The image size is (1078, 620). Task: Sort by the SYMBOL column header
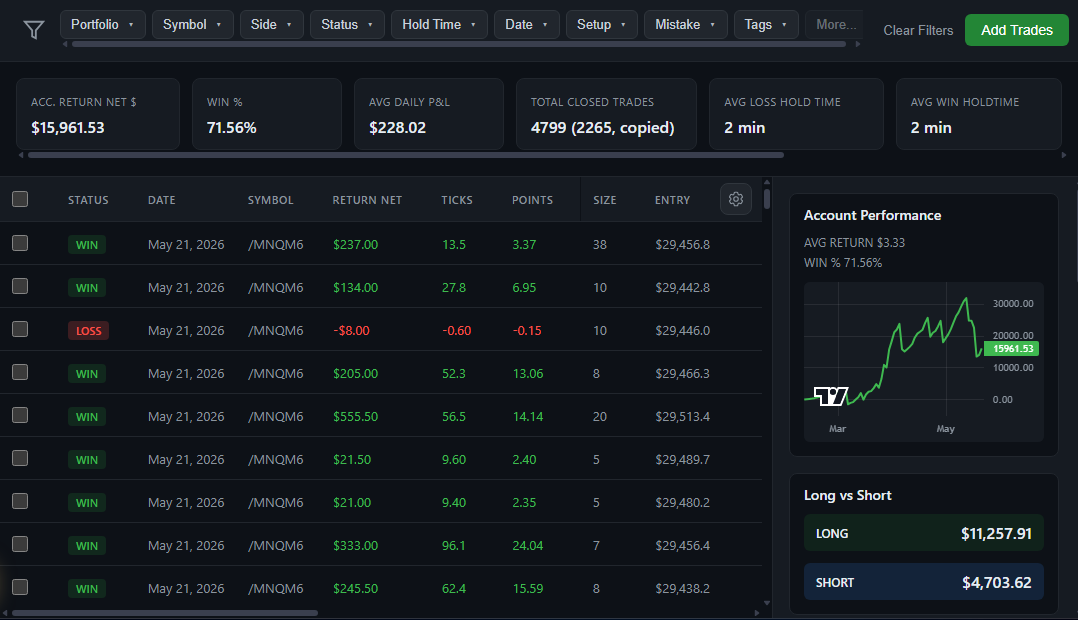(270, 200)
